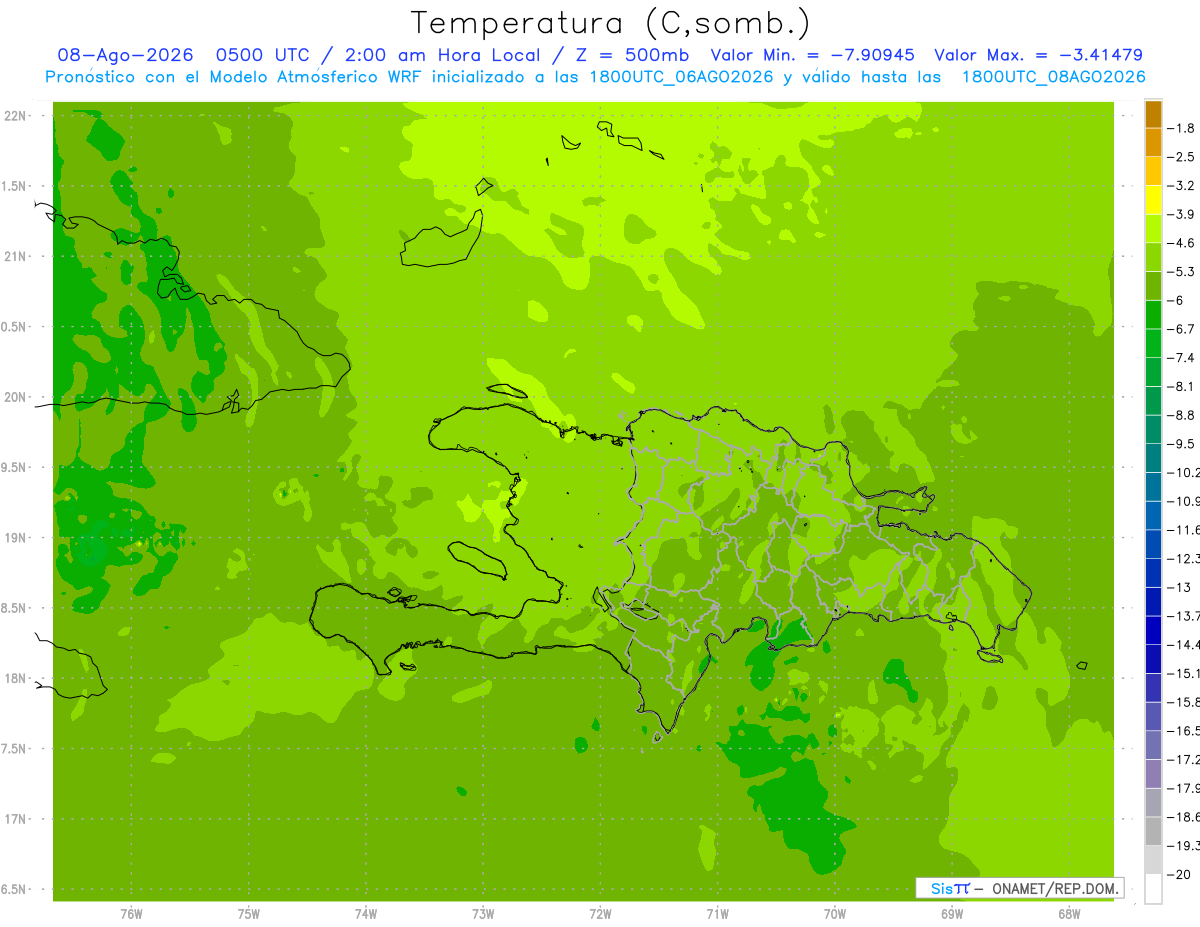Pick the purple swatch between -17.2 and -17.9
1200x927 pixels.
[1153, 774]
